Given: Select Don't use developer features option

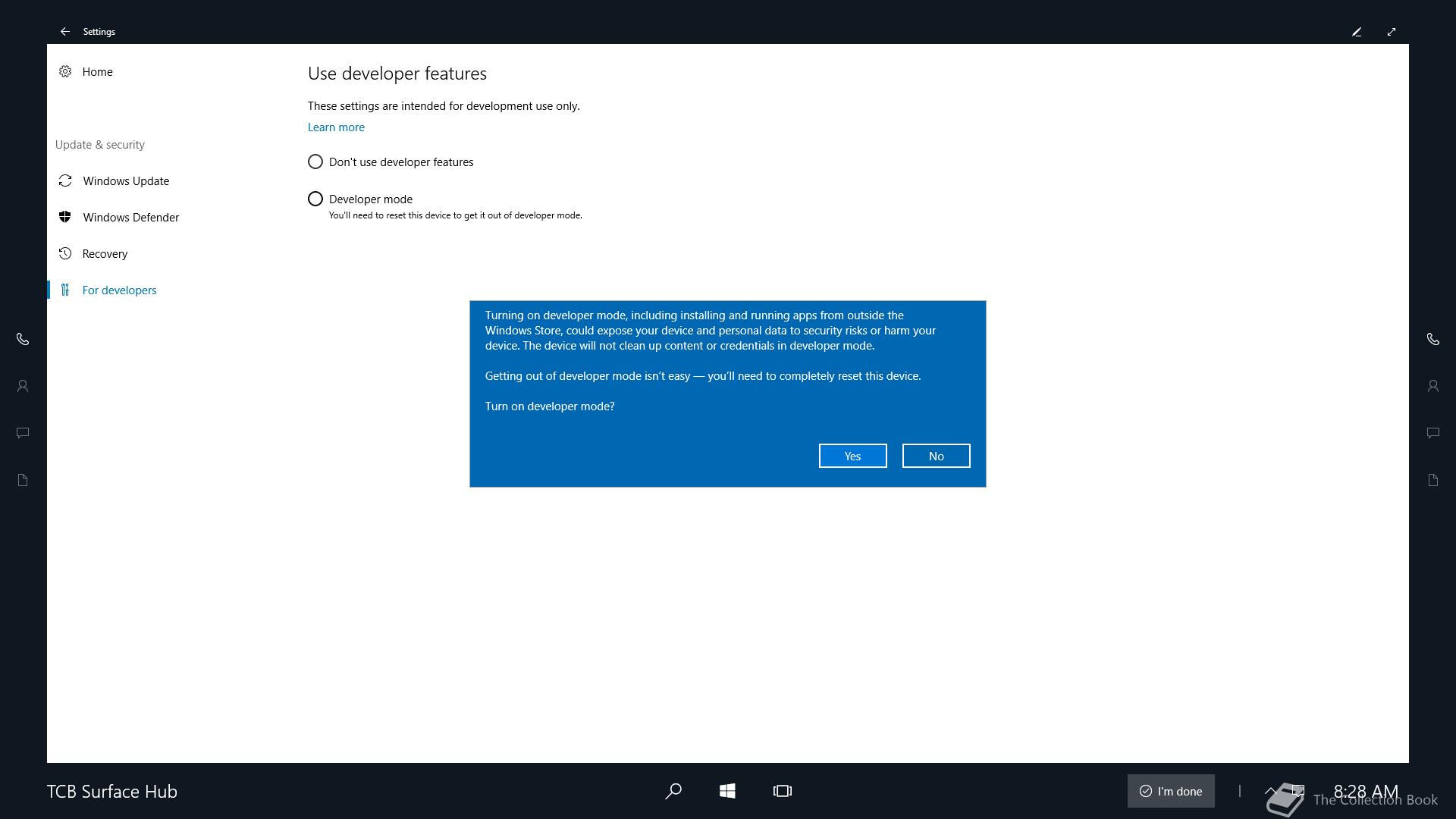Looking at the screenshot, I should click(x=315, y=162).
